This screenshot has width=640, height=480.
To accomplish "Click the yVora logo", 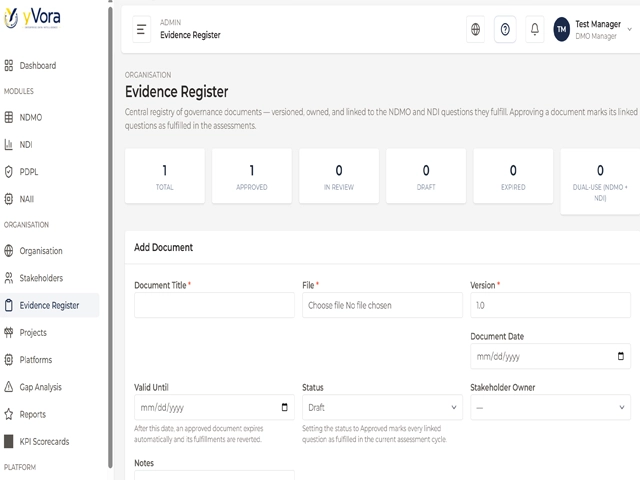I will click(x=32, y=18).
